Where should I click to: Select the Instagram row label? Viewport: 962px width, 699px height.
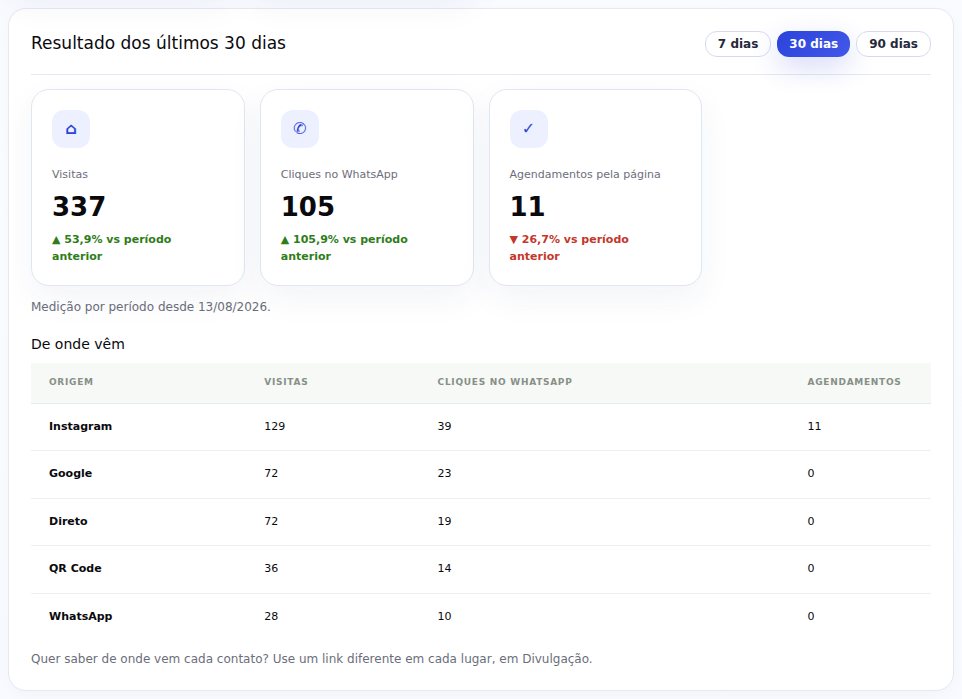click(80, 426)
